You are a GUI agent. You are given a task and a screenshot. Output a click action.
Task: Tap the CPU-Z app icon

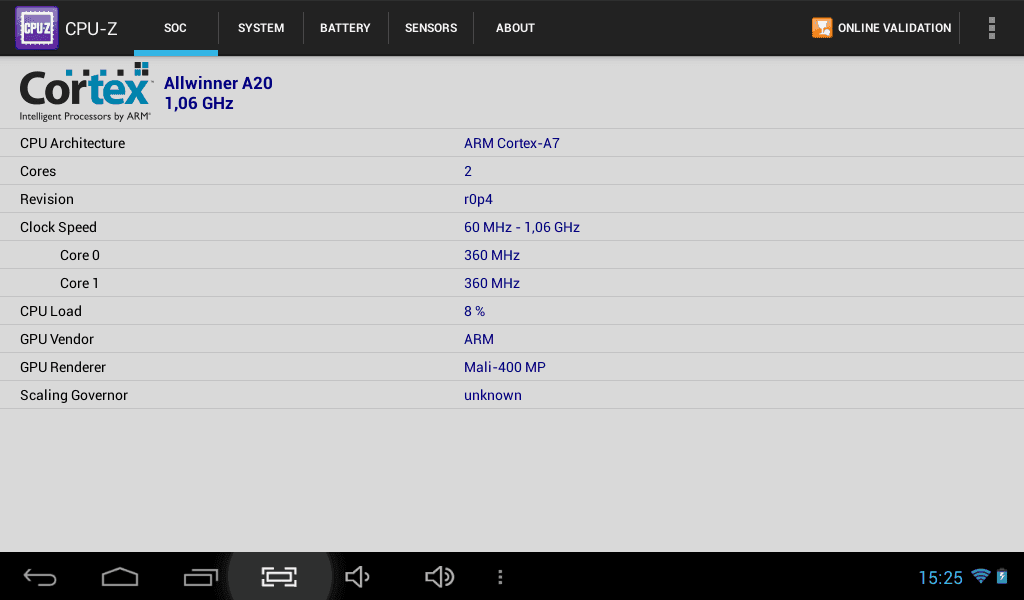point(37,27)
